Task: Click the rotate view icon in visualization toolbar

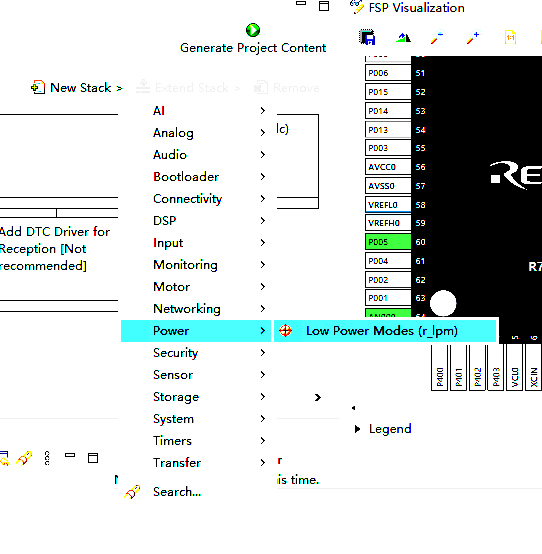Action: point(403,37)
